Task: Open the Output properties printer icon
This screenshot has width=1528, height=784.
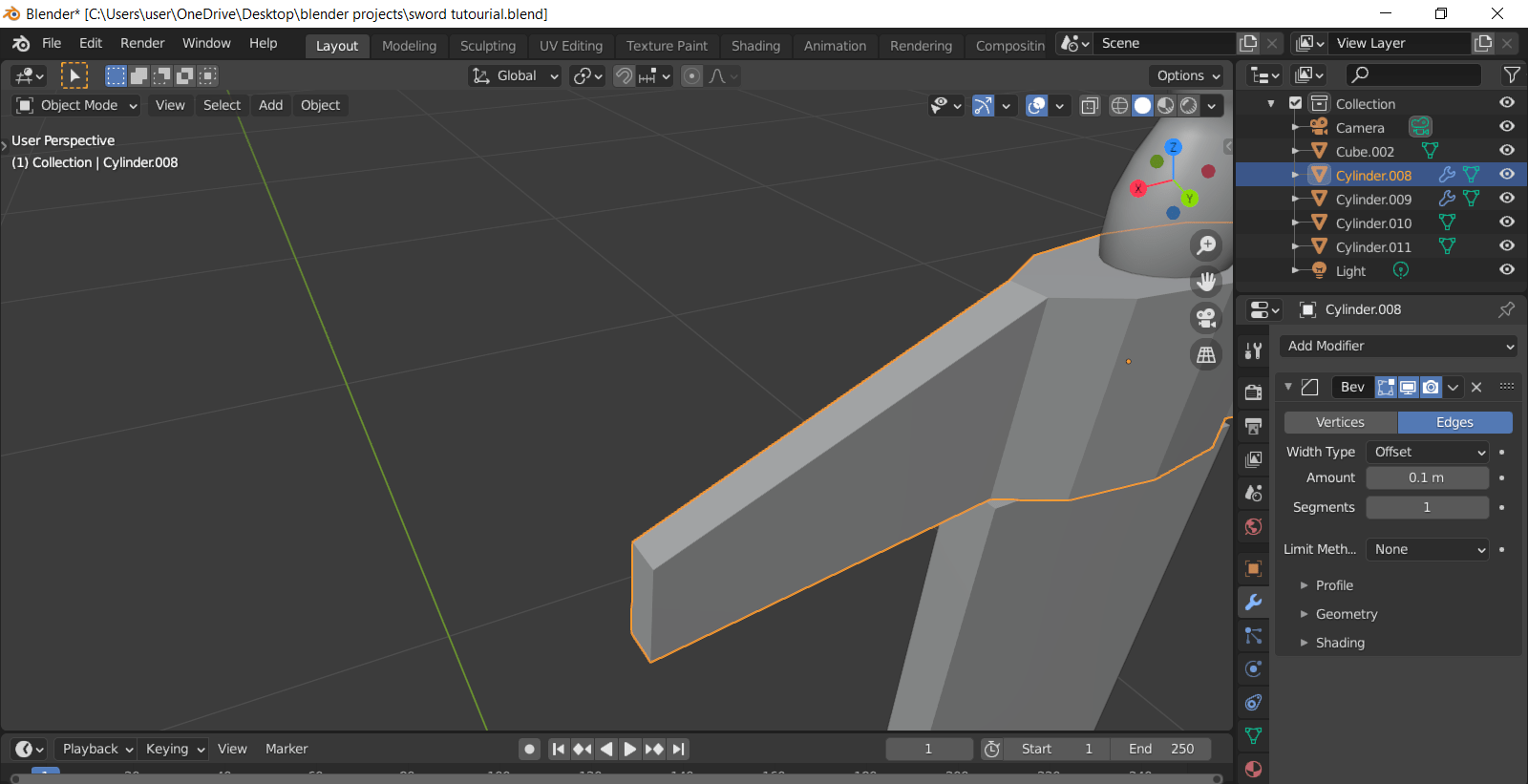Action: click(1254, 426)
